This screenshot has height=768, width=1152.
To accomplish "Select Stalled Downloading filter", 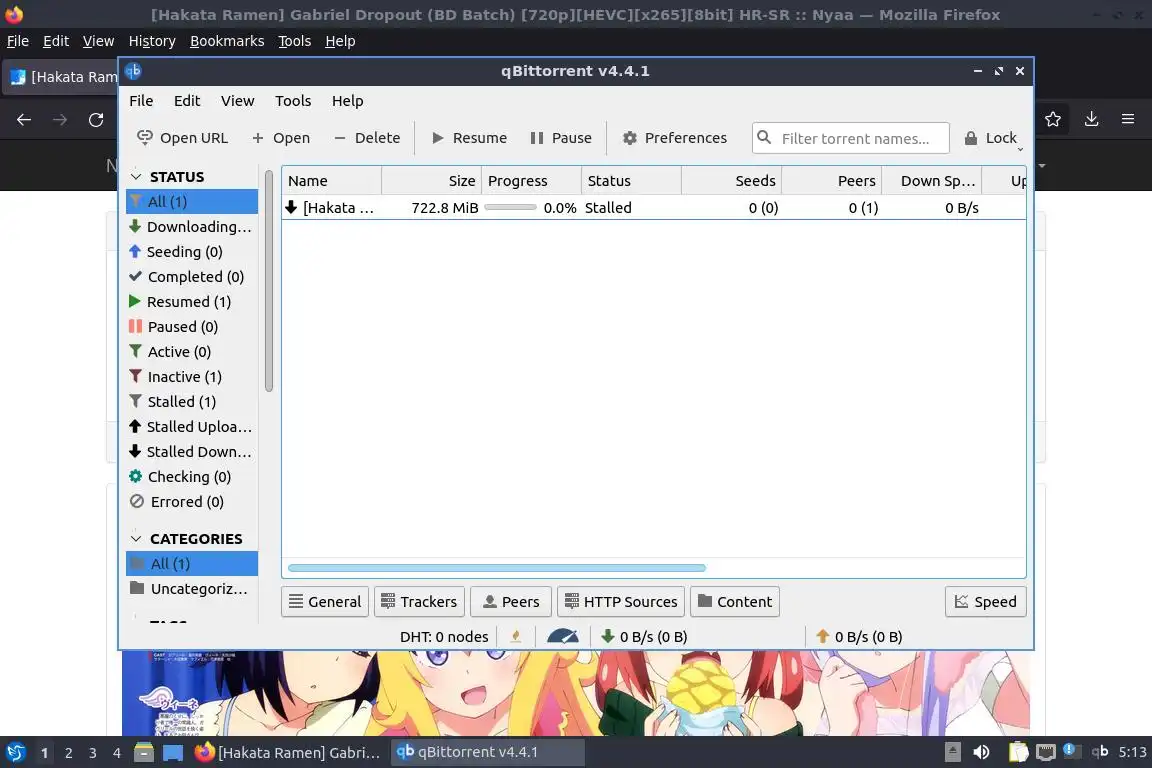I will pos(192,451).
